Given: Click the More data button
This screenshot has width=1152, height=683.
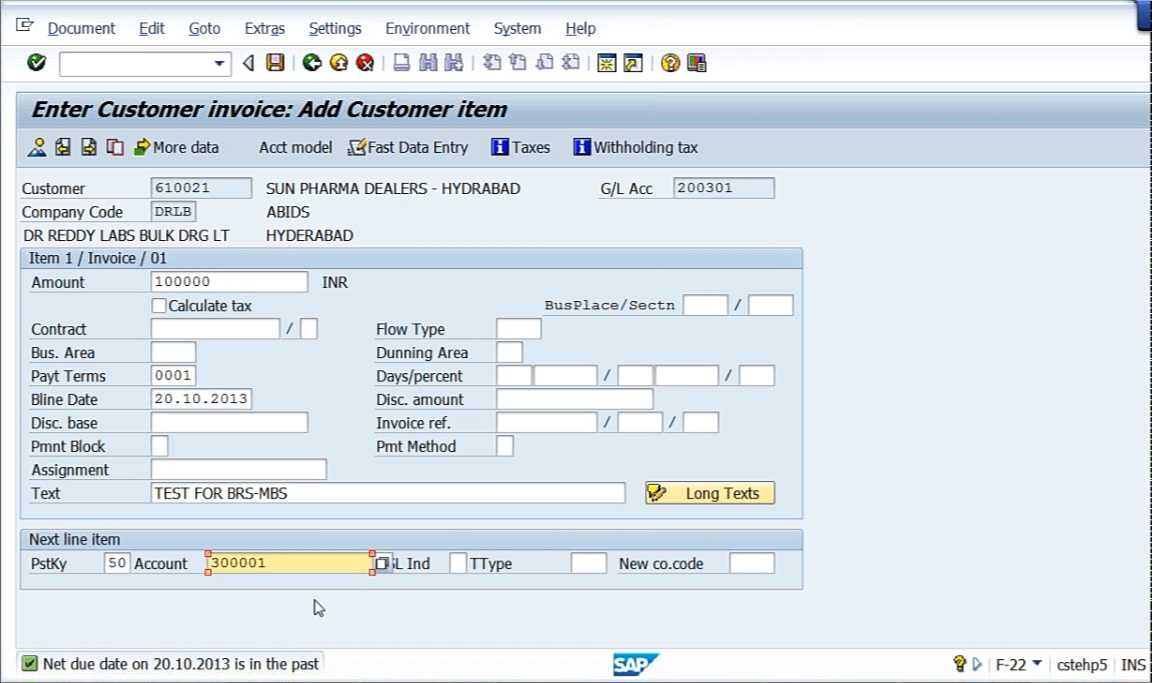Looking at the screenshot, I should coord(176,148).
